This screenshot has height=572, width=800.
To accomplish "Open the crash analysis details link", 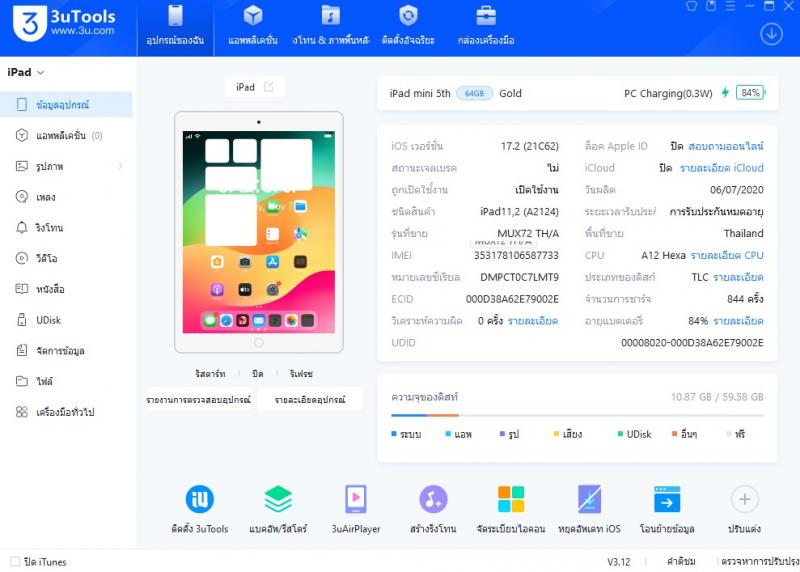I will (x=533, y=321).
